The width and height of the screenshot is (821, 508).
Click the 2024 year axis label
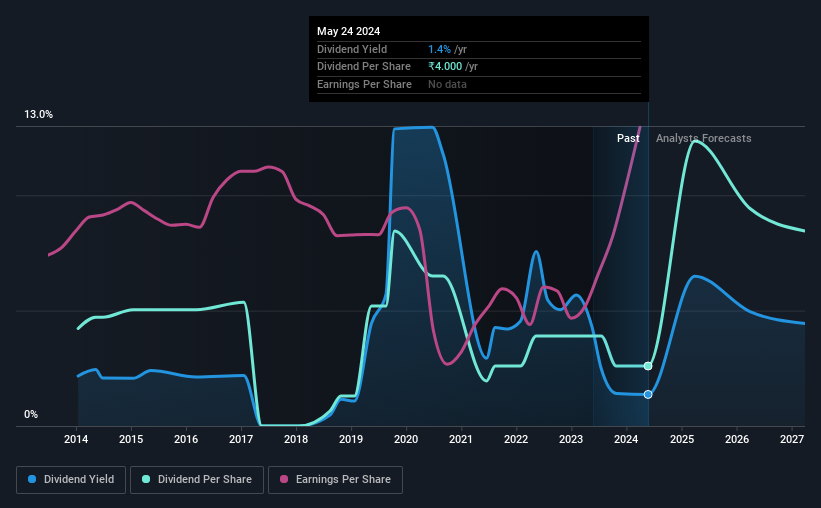(626, 439)
